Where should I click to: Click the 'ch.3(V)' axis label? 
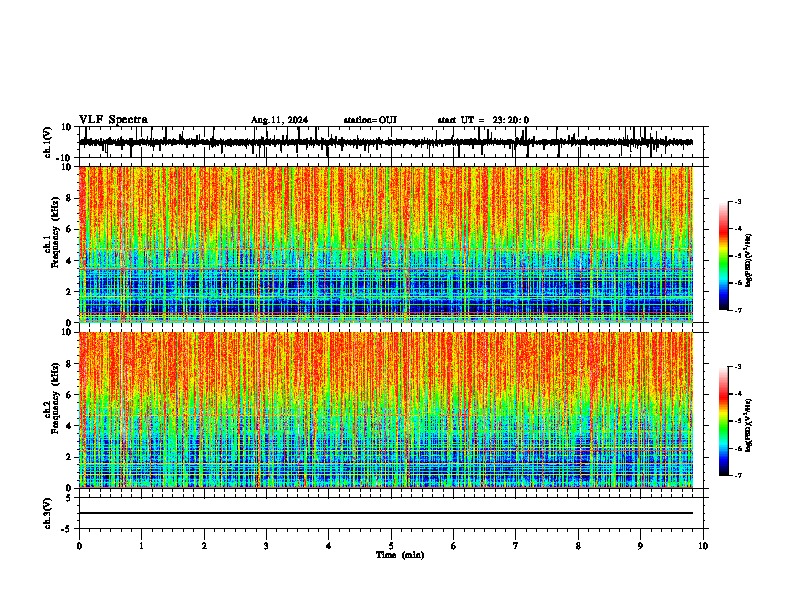point(48,514)
